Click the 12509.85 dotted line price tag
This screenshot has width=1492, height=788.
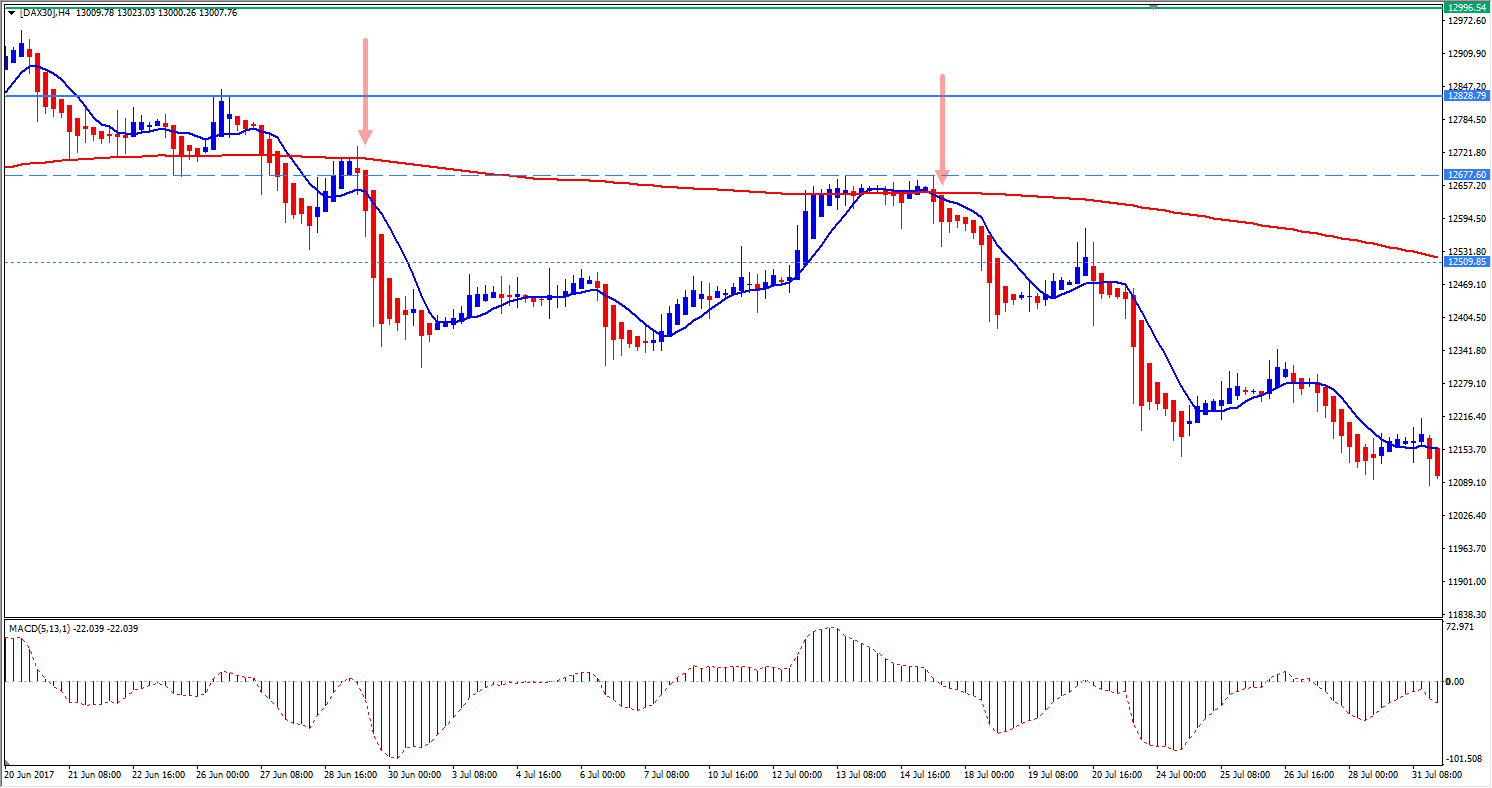[1465, 262]
